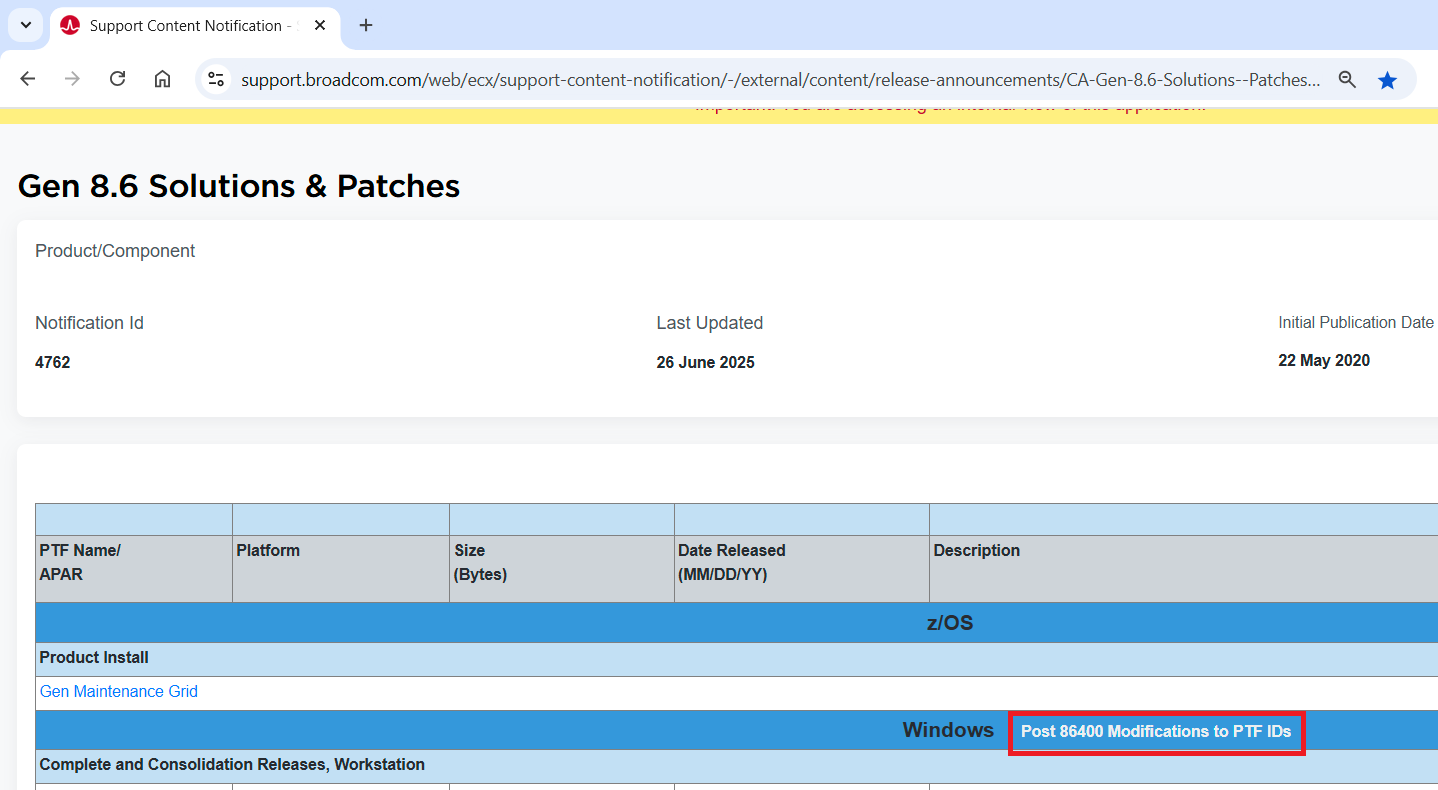
Task: Select the Last Updated date 26 June 2025
Action: (705, 362)
